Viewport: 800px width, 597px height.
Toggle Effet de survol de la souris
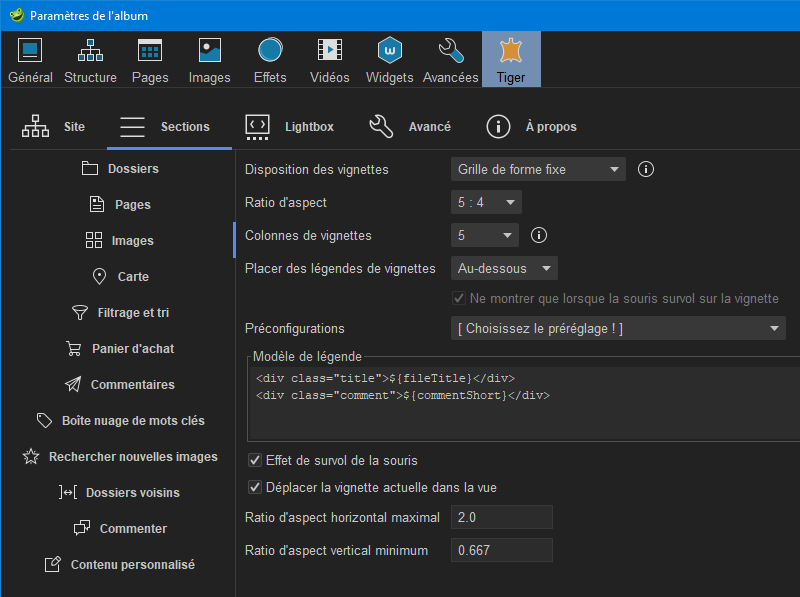click(x=255, y=461)
